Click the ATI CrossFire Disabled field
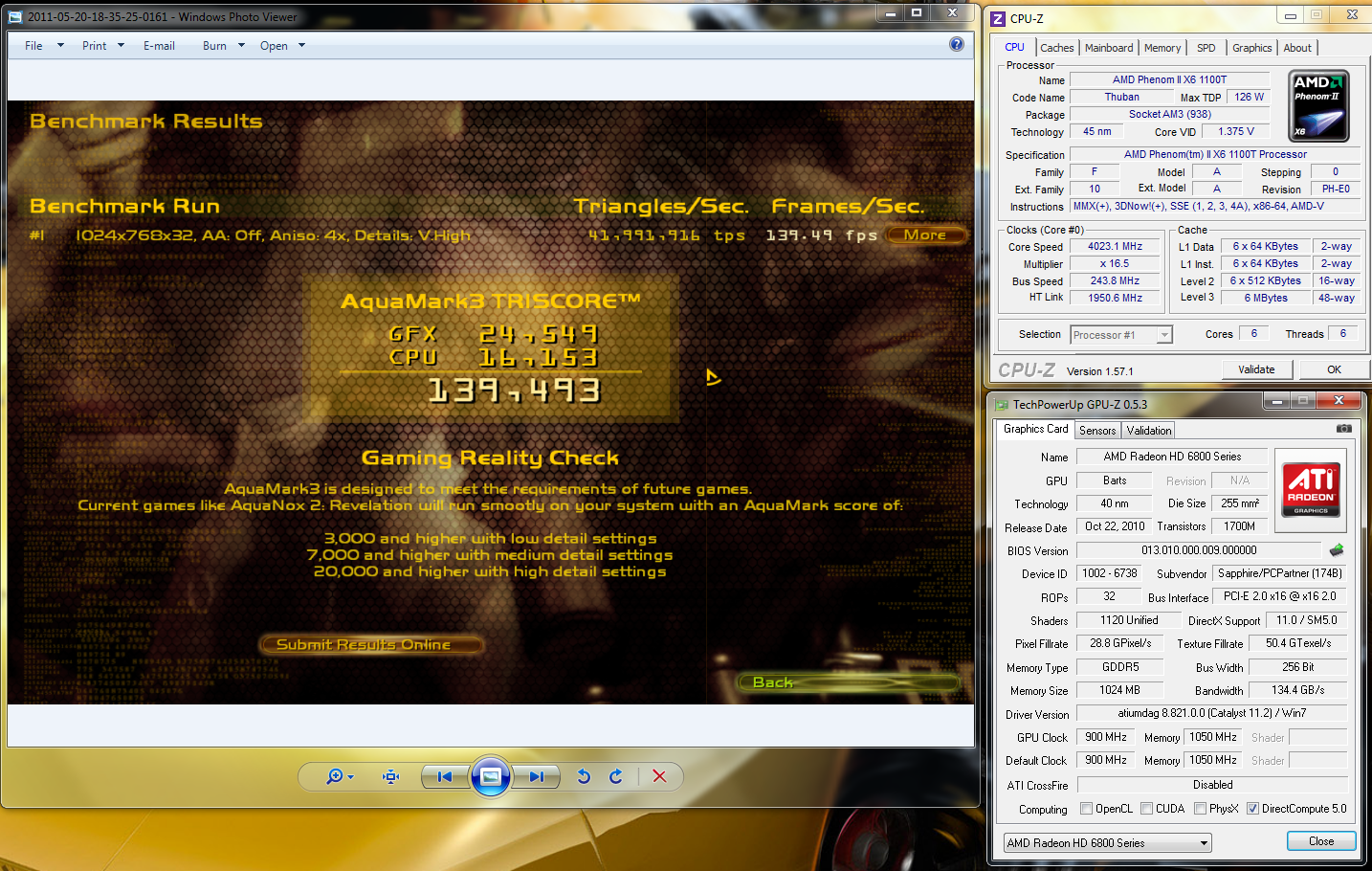 1212,785
